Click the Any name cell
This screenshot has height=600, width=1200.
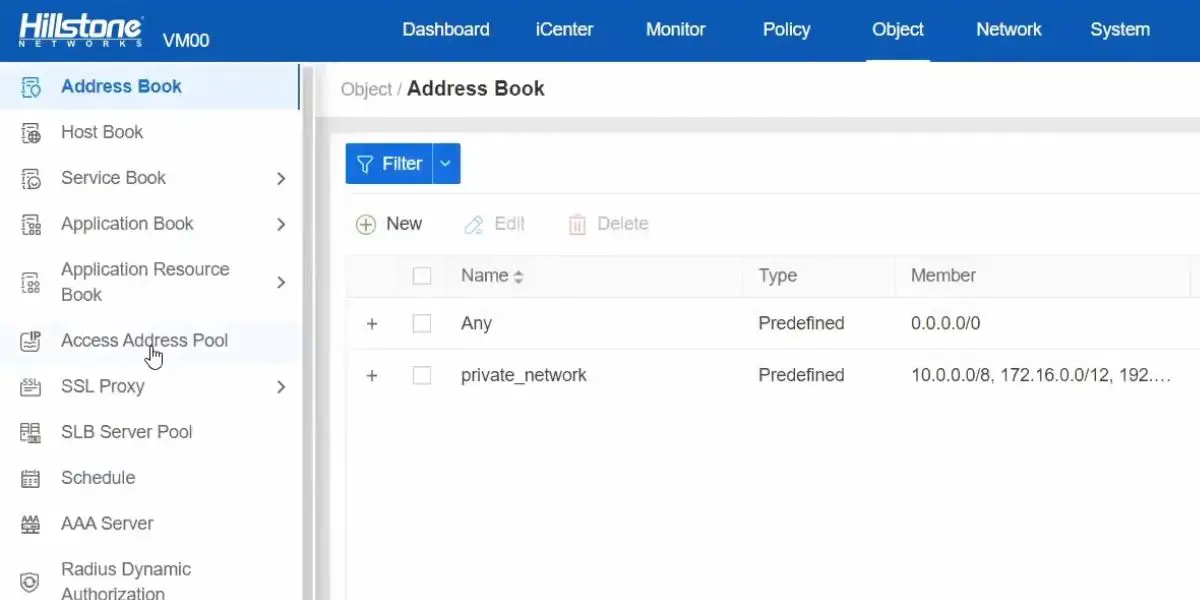point(476,324)
